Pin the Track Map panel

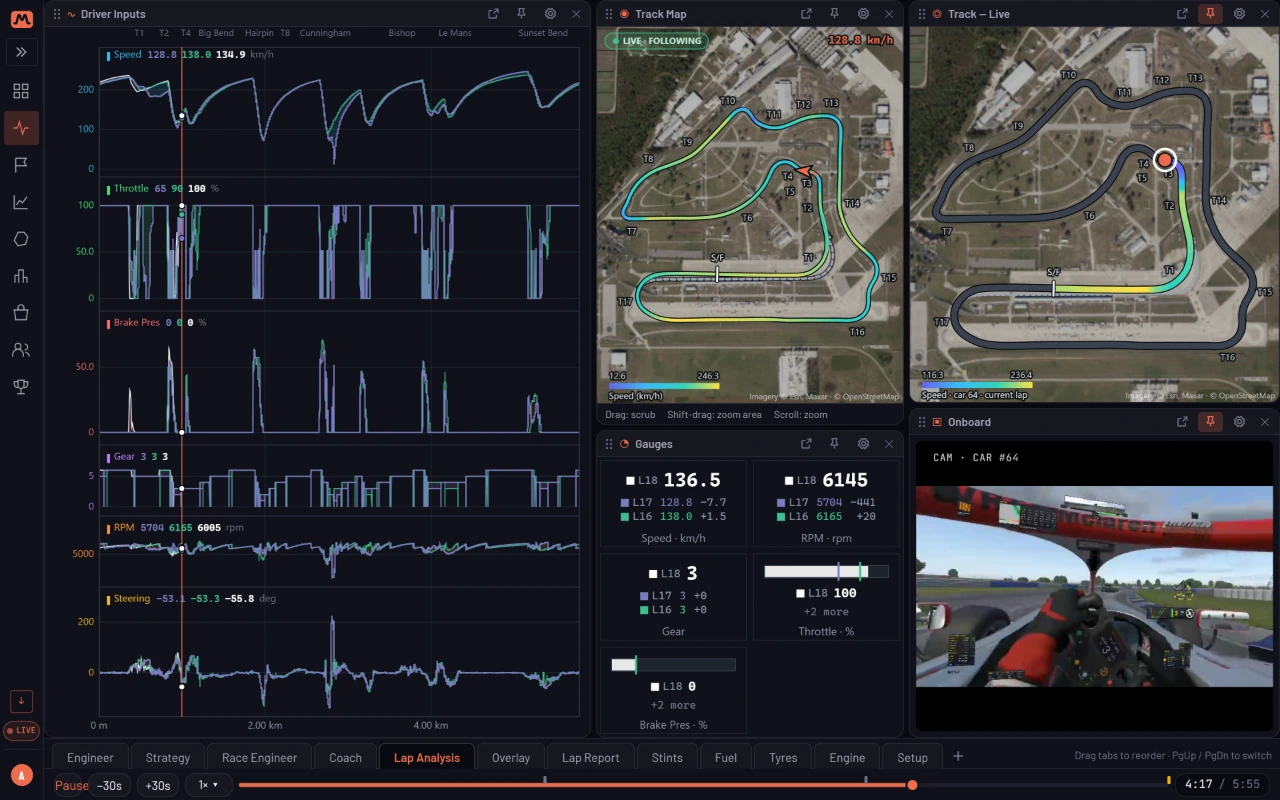click(x=834, y=14)
